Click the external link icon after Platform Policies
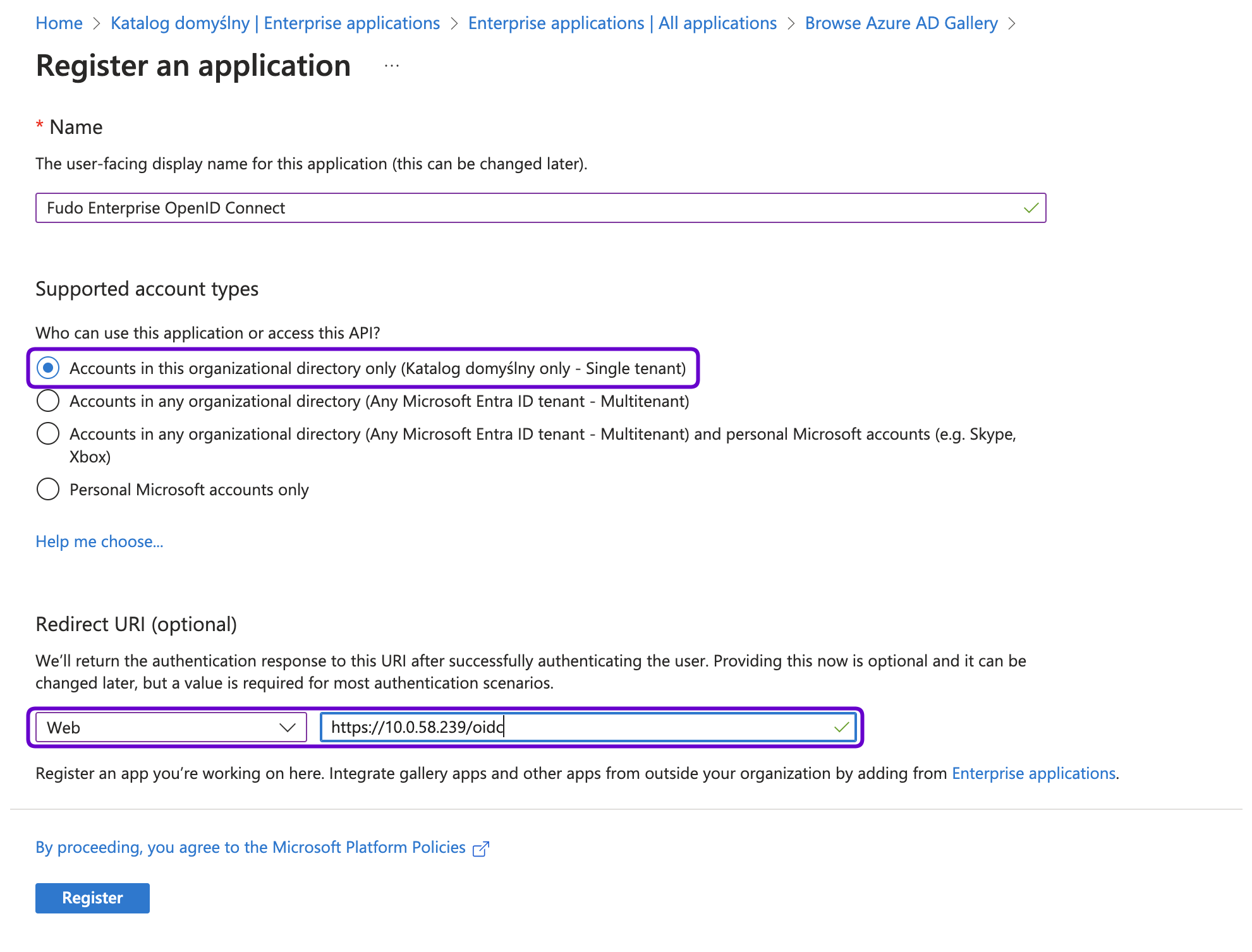This screenshot has height=952, width=1252. point(481,848)
